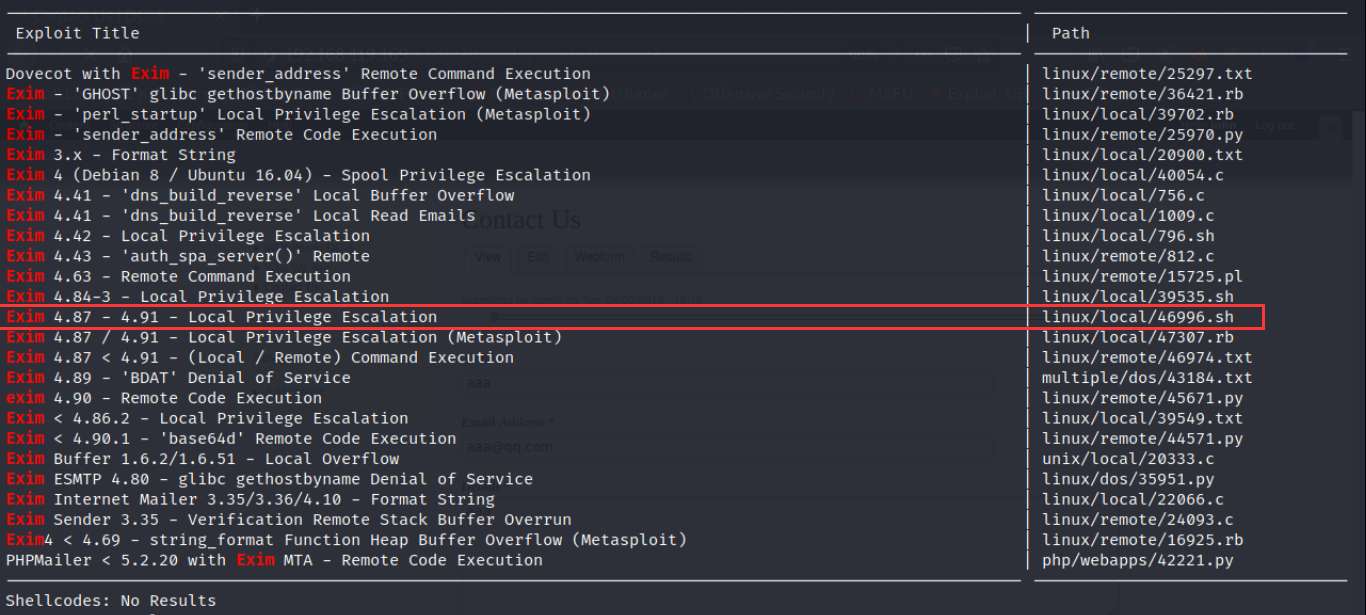Select Exim 4.87 / 4.91 Metasploit escalation title

[284, 337]
